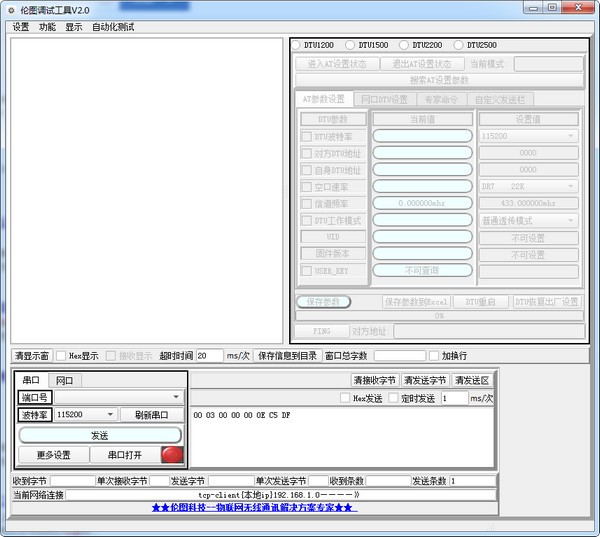Click the 串口打开 button
Viewport: 600px width, 537px height.
point(125,455)
